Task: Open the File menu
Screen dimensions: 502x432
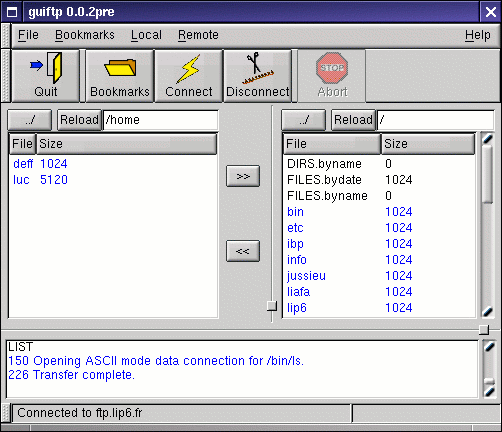Action: coord(28,35)
